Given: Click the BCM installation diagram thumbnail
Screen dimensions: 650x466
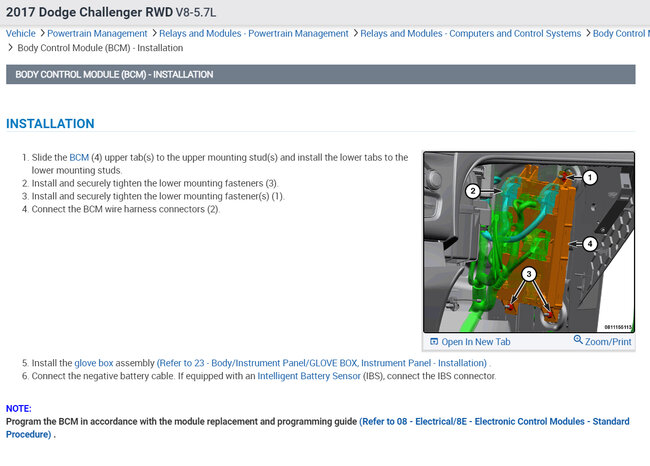Looking at the screenshot, I should [529, 242].
